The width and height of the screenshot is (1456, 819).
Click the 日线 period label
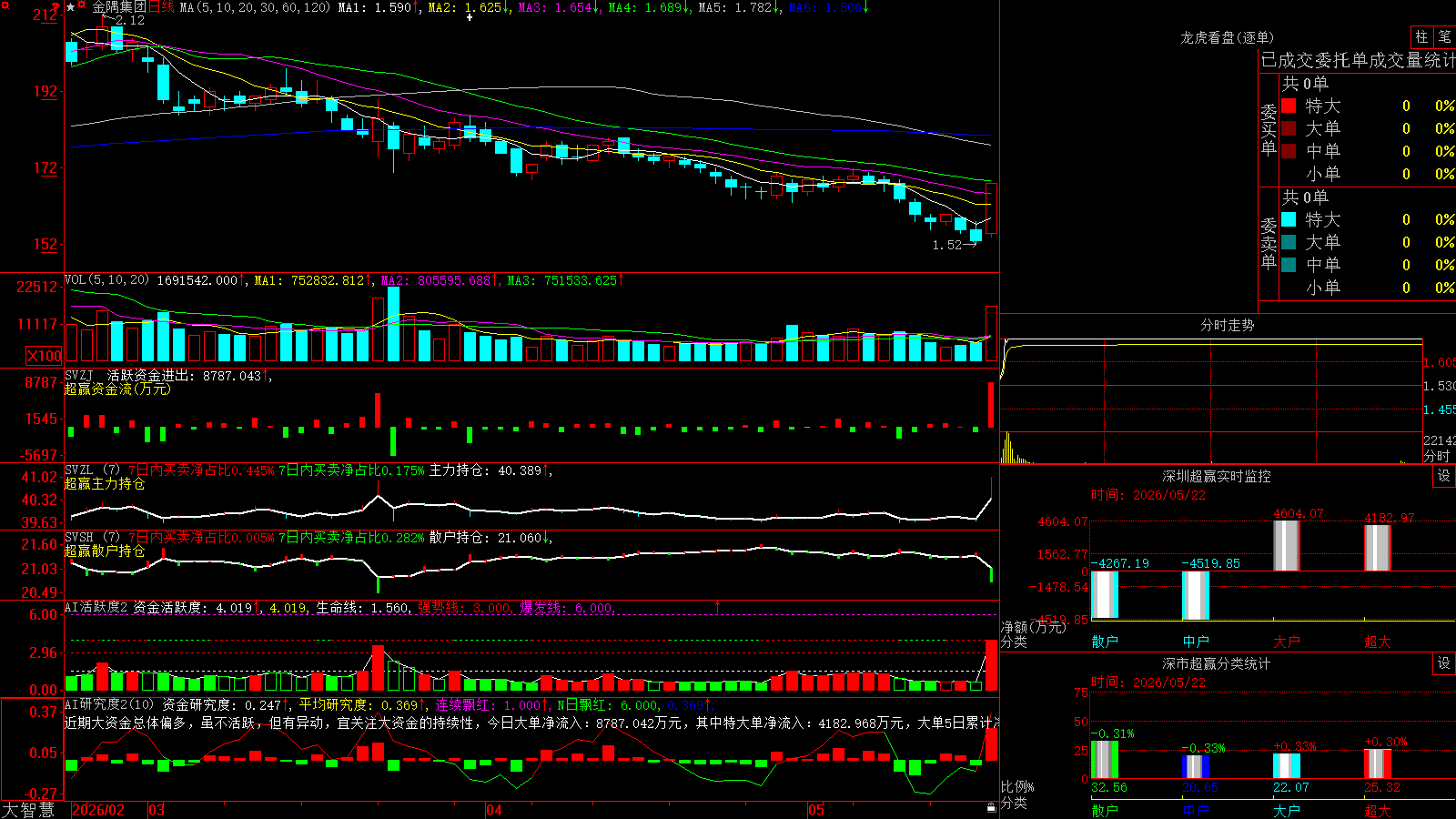(x=161, y=7)
